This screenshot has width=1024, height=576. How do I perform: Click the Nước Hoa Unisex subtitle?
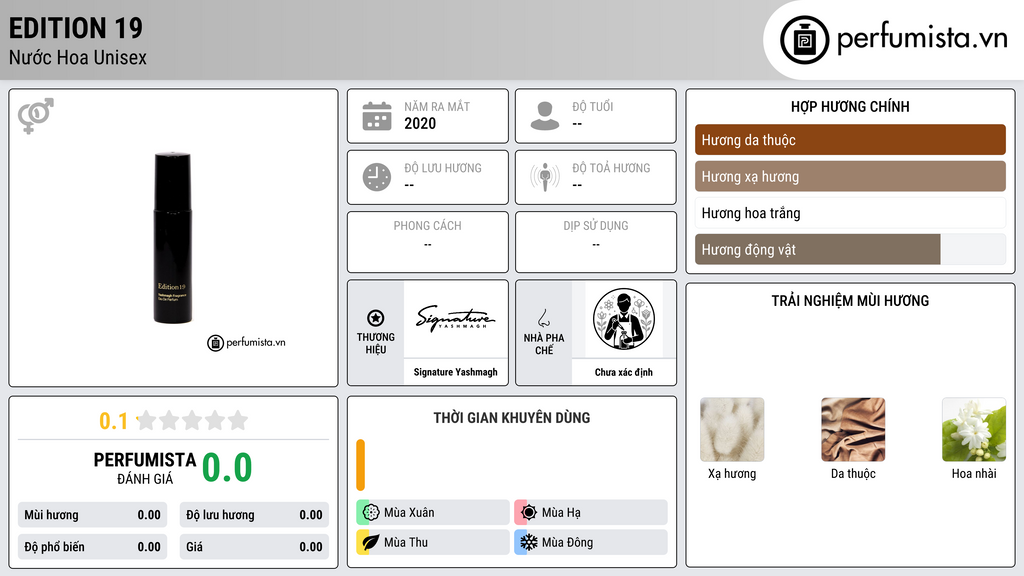point(78,57)
